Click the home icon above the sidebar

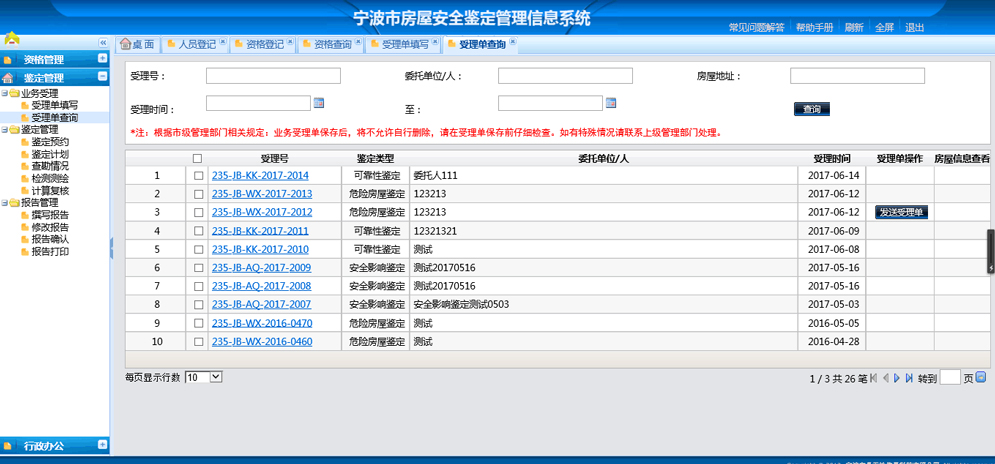pos(12,39)
